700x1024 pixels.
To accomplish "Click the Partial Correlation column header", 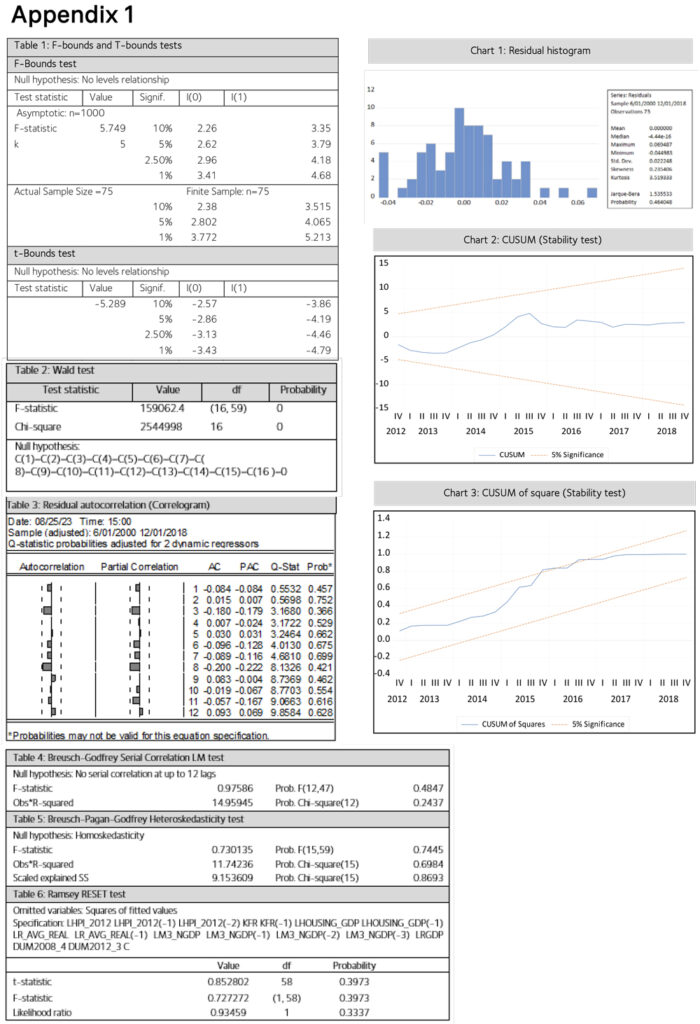I will tap(138, 565).
